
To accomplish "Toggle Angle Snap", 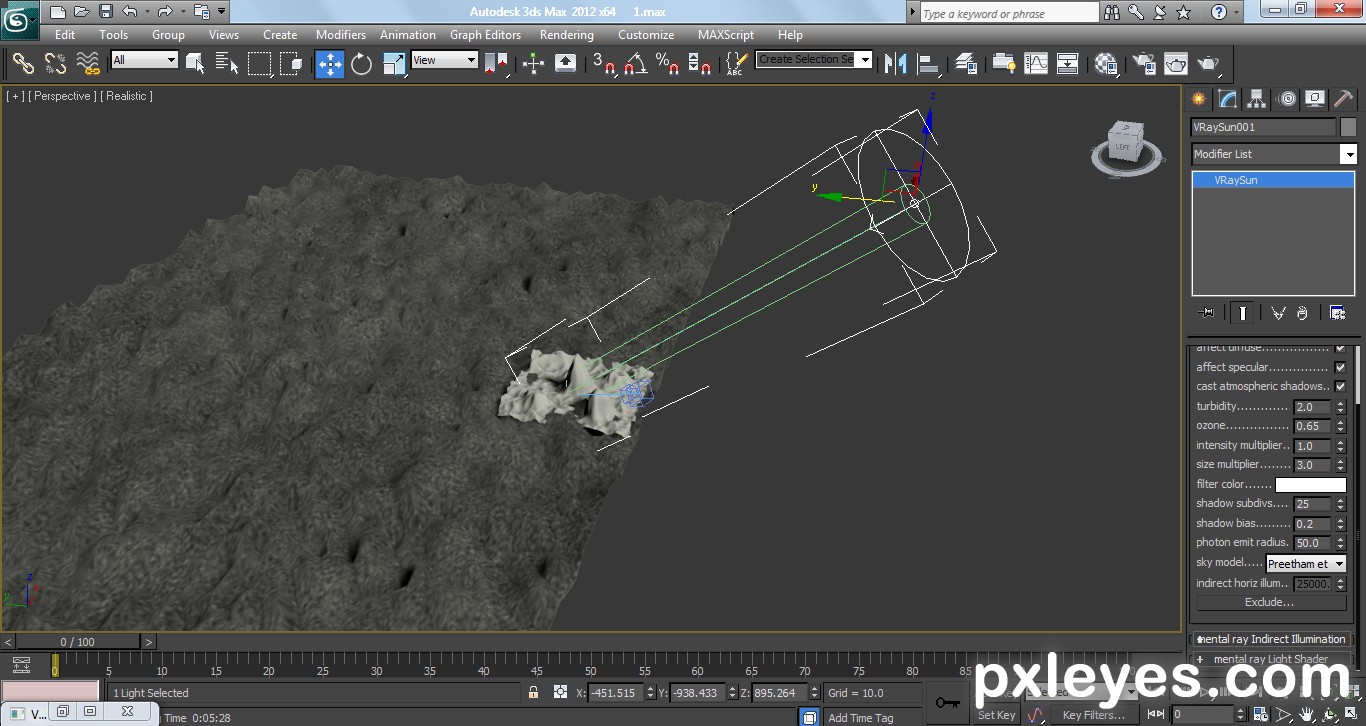I will click(636, 64).
